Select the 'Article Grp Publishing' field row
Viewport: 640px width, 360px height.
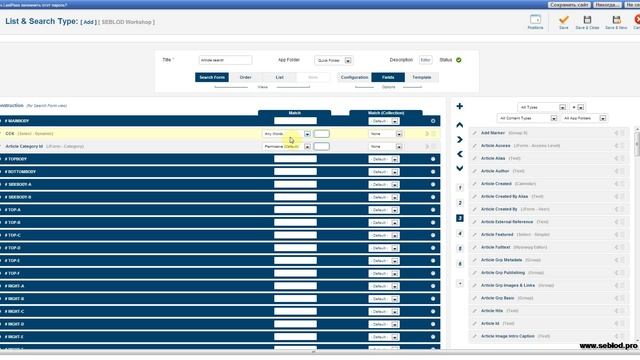(x=549, y=273)
